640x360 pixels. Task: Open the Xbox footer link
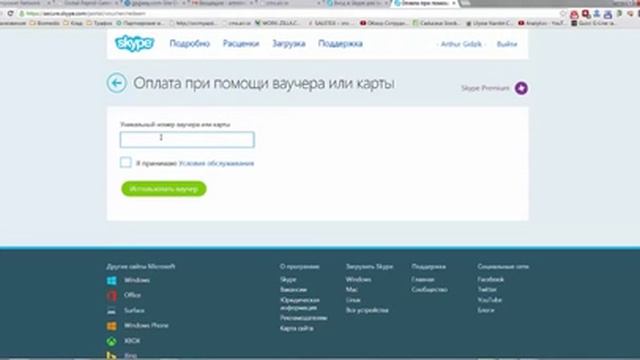click(x=132, y=341)
